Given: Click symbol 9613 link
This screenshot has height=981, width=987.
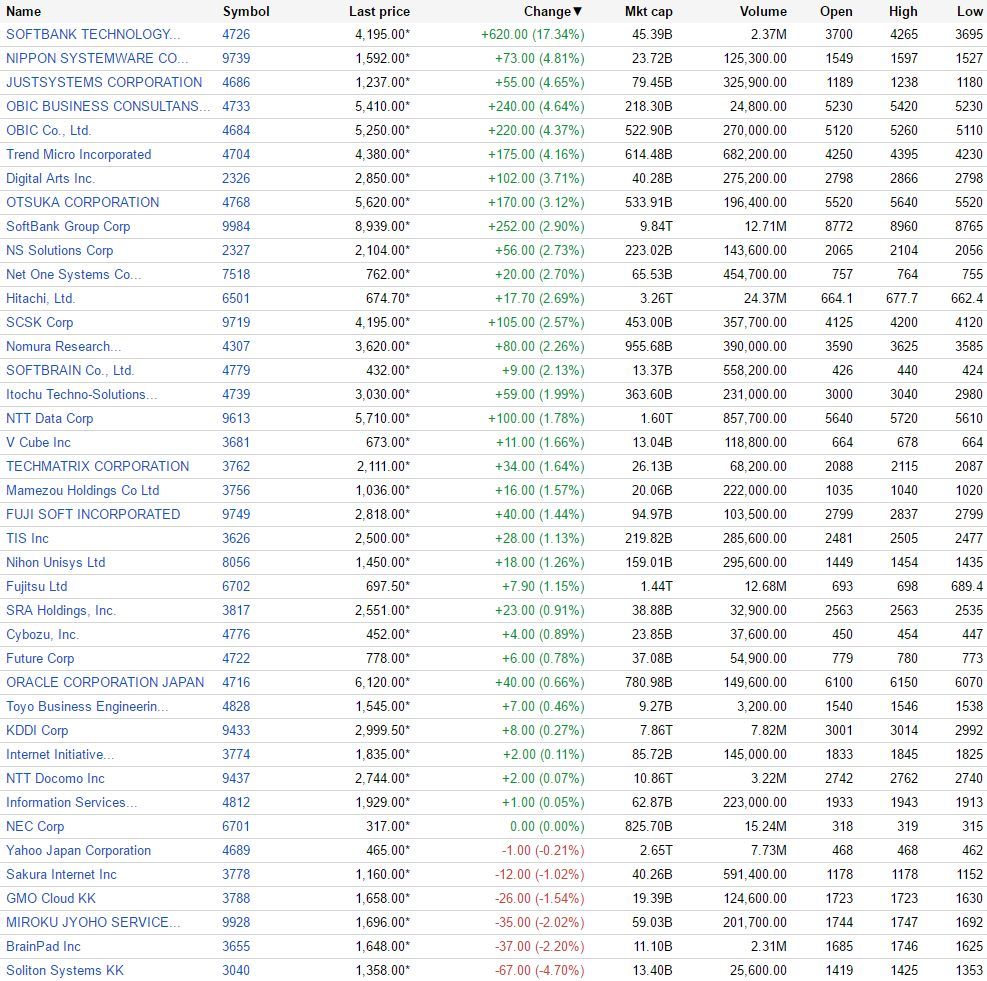Looking at the screenshot, I should point(236,418).
